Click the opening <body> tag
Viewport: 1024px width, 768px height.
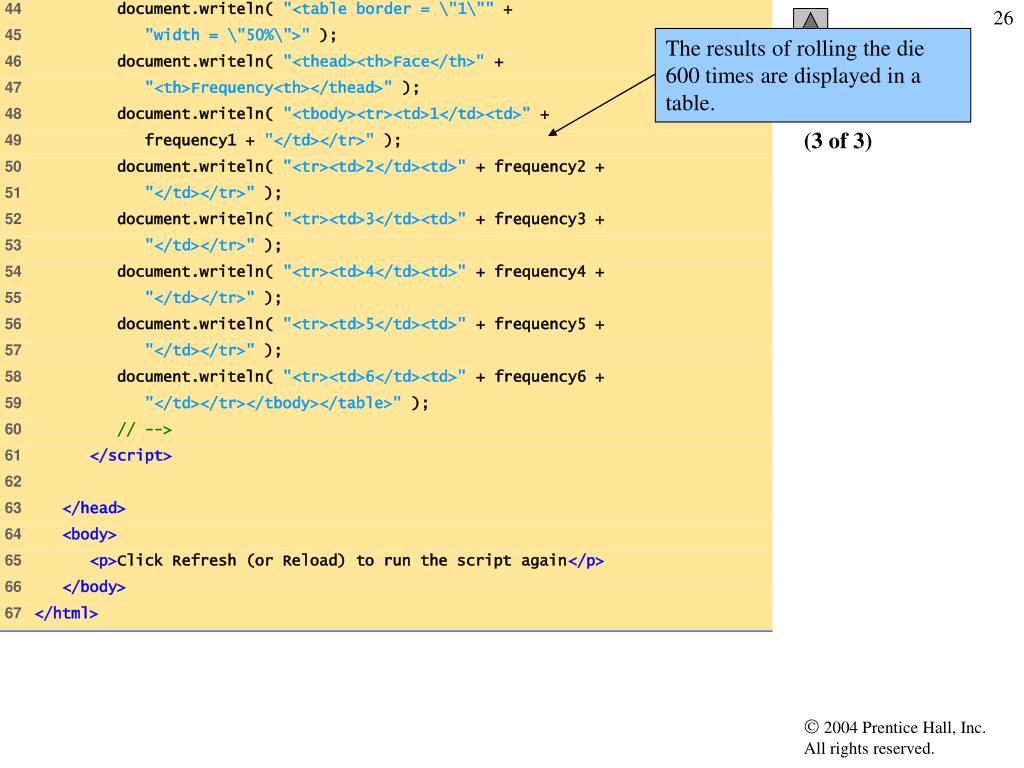[x=89, y=534]
